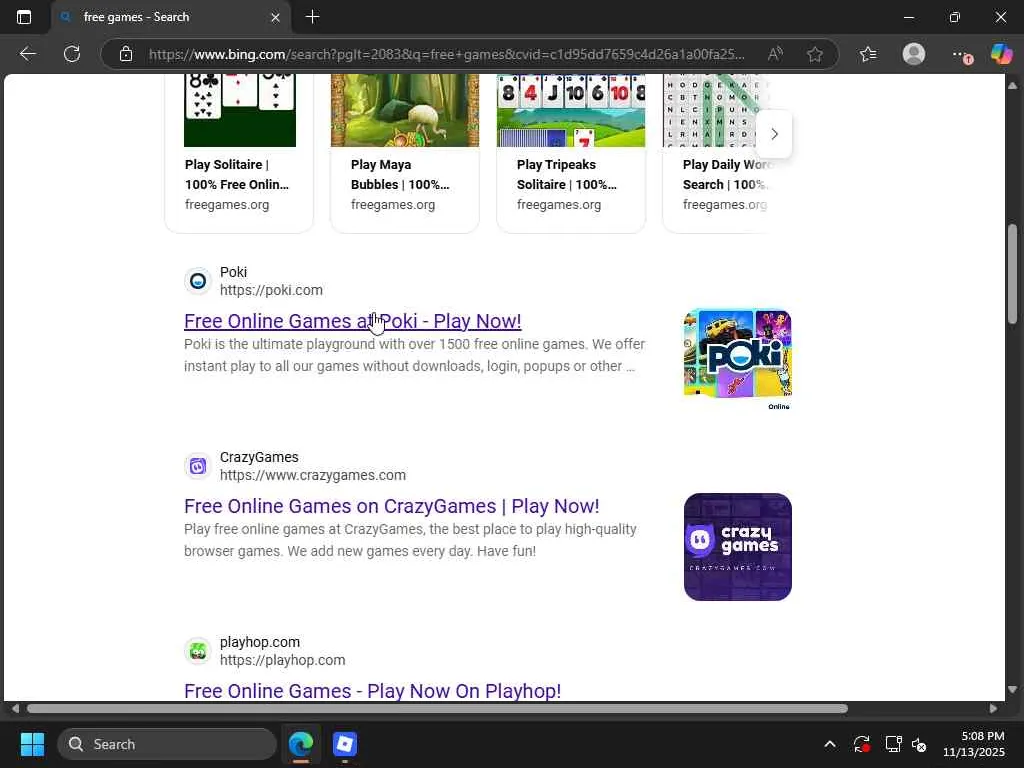Viewport: 1024px width, 768px height.
Task: View site information lock icon
Action: pos(126,54)
